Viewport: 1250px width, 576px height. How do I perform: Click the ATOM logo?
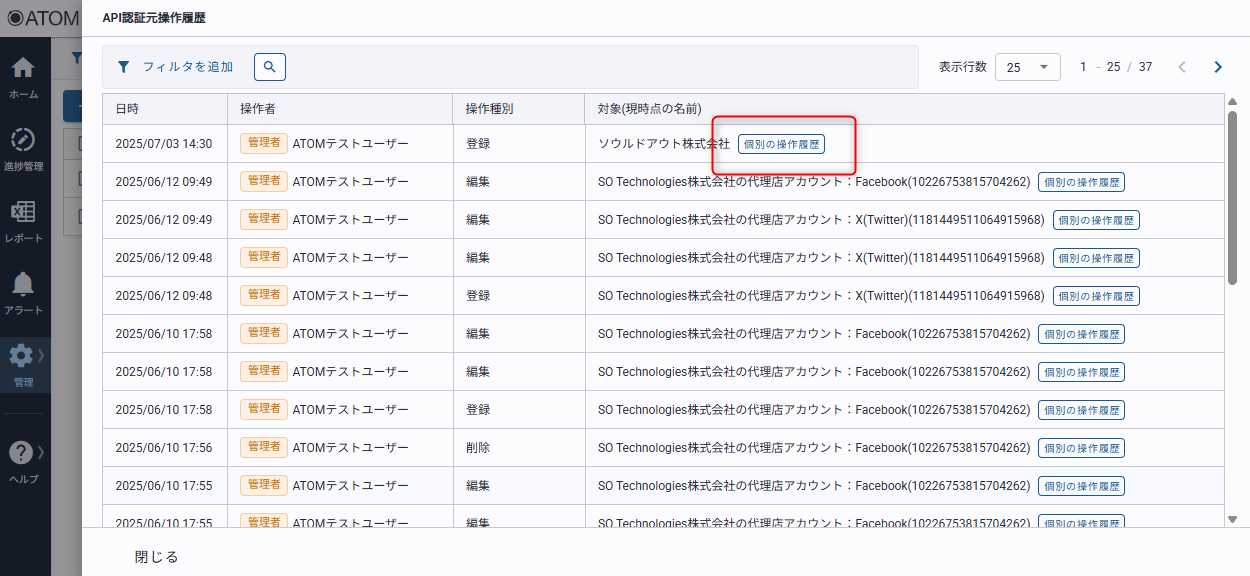pos(40,18)
